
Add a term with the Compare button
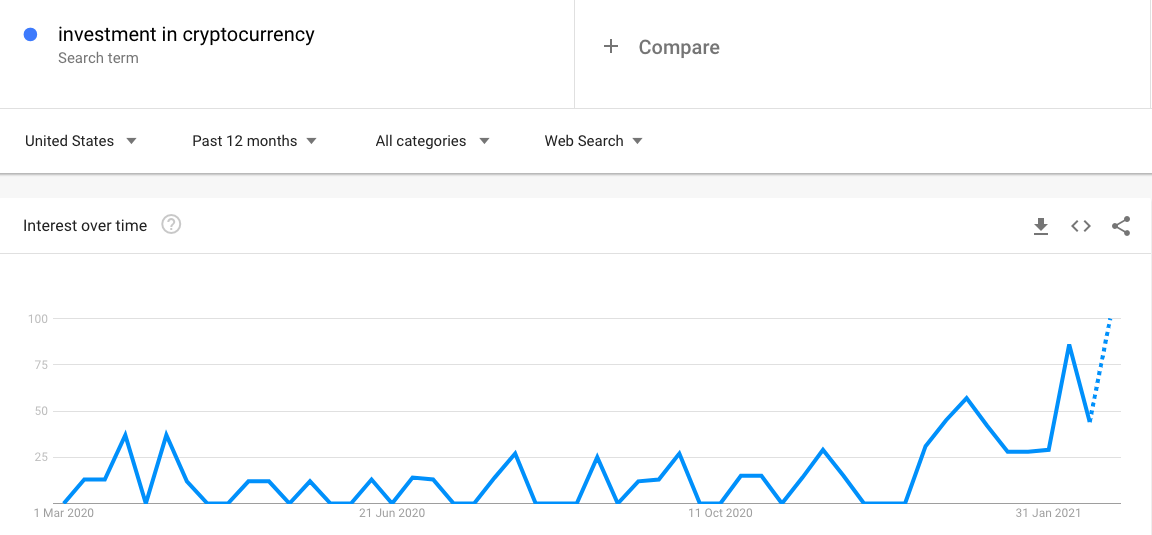click(x=662, y=47)
